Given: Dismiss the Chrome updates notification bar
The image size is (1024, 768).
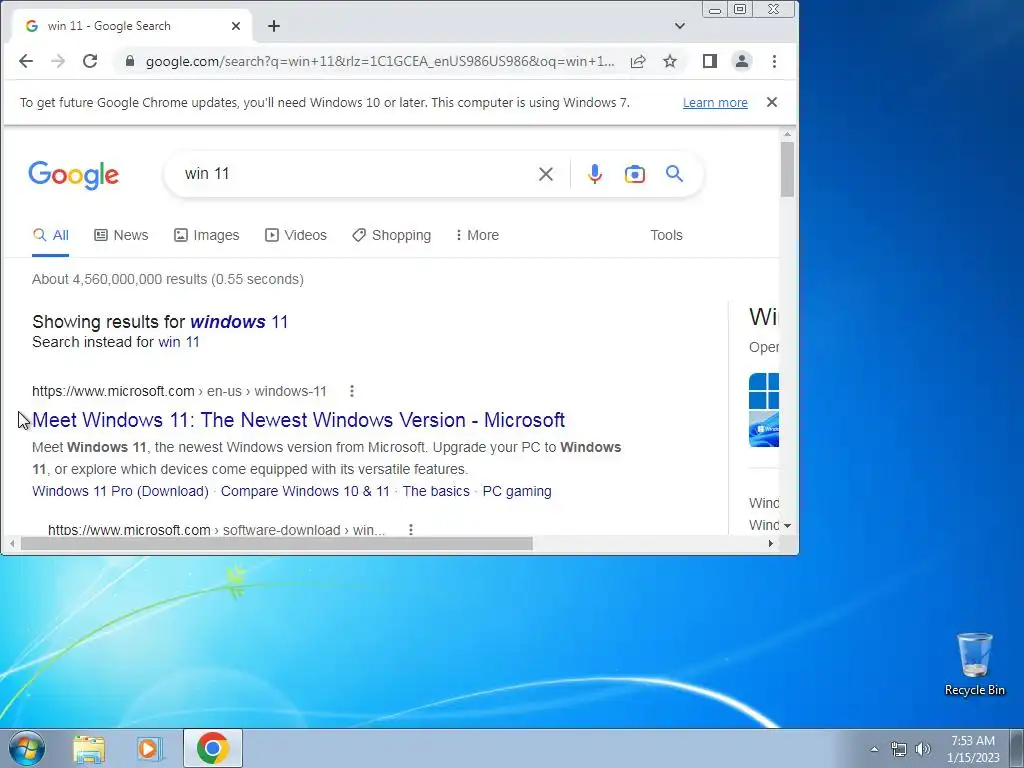Looking at the screenshot, I should (x=772, y=103).
